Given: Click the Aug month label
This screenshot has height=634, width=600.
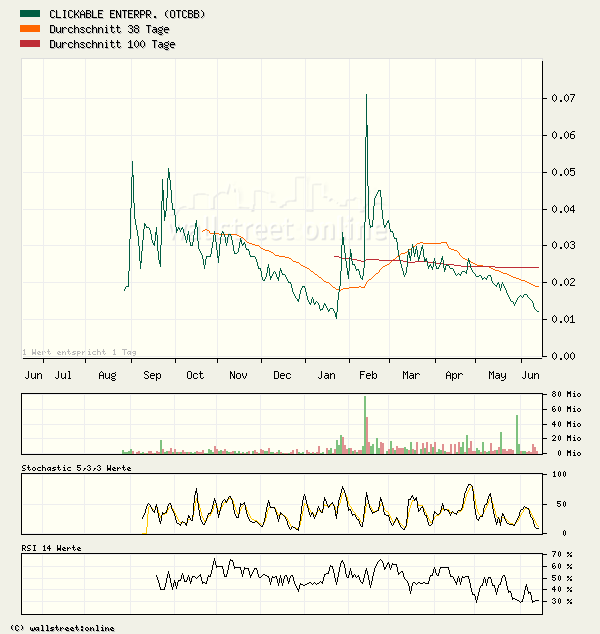Looking at the screenshot, I should pyautogui.click(x=107, y=376).
